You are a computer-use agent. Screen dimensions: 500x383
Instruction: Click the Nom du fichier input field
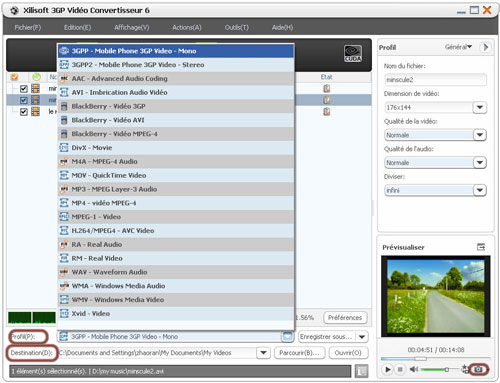[x=435, y=80]
